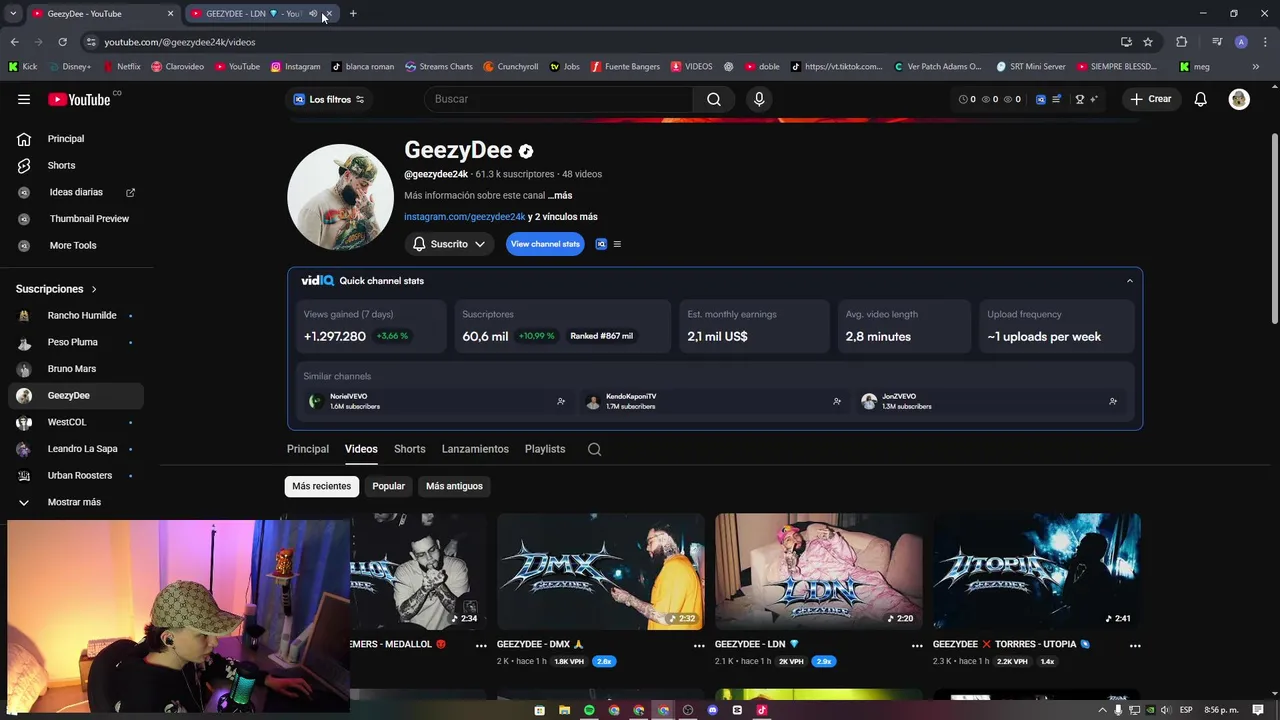Open options for TORRRES - UTOPIA video
This screenshot has height=720, width=1280.
coord(1135,646)
